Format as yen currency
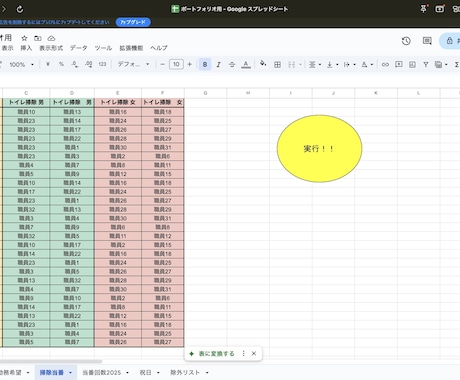 [x=48, y=64]
